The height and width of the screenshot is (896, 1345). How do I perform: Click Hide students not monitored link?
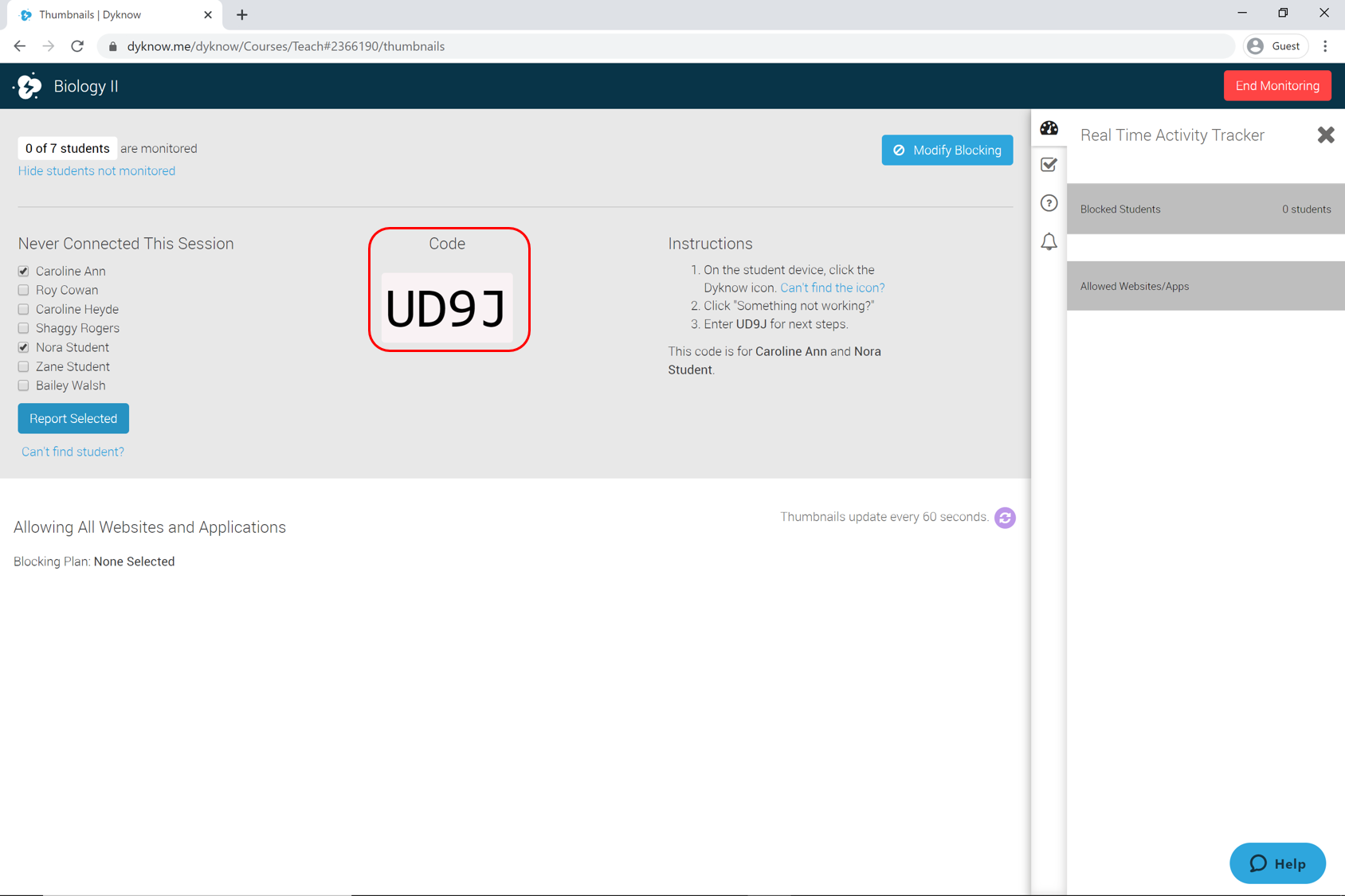pos(96,170)
